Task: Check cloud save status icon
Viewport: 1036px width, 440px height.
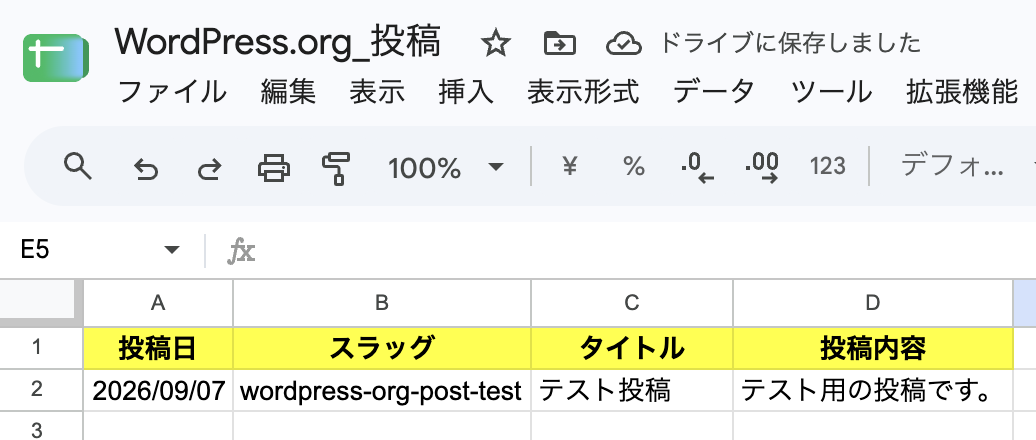Action: pyautogui.click(x=624, y=44)
